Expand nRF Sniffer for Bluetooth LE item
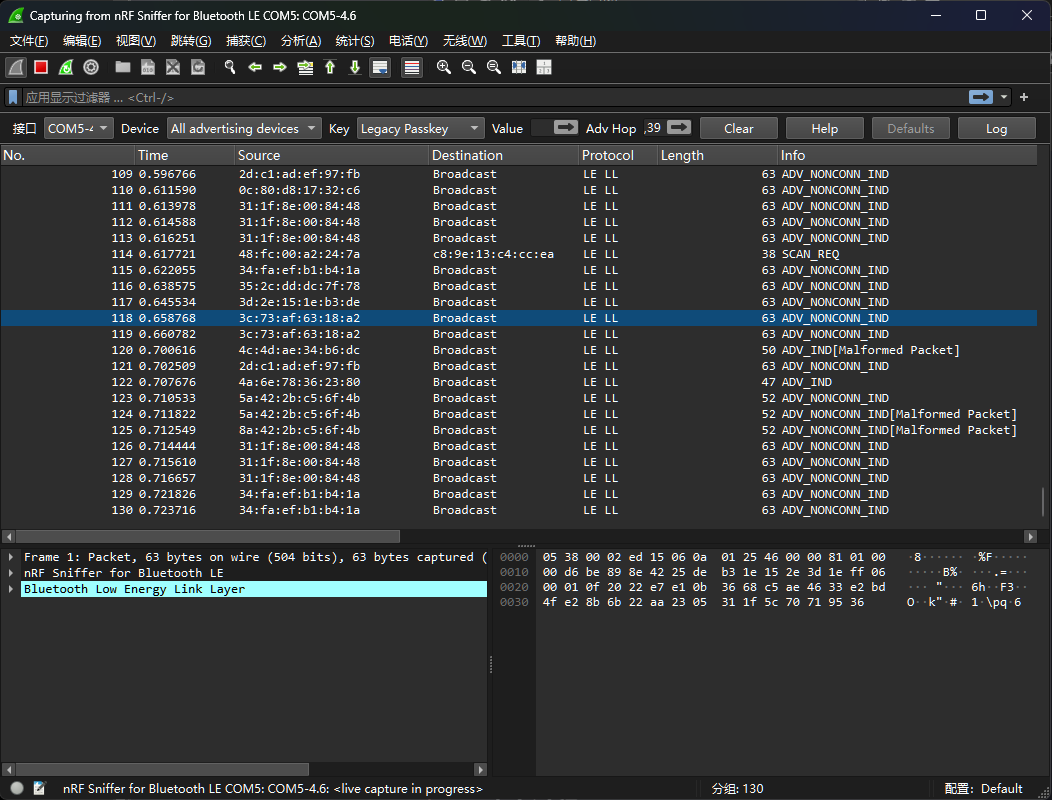The width and height of the screenshot is (1052, 800). coord(11,572)
